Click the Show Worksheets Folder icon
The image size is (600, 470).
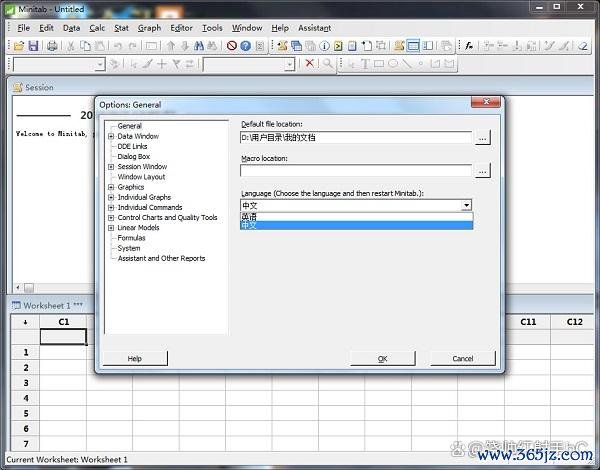tap(296, 46)
